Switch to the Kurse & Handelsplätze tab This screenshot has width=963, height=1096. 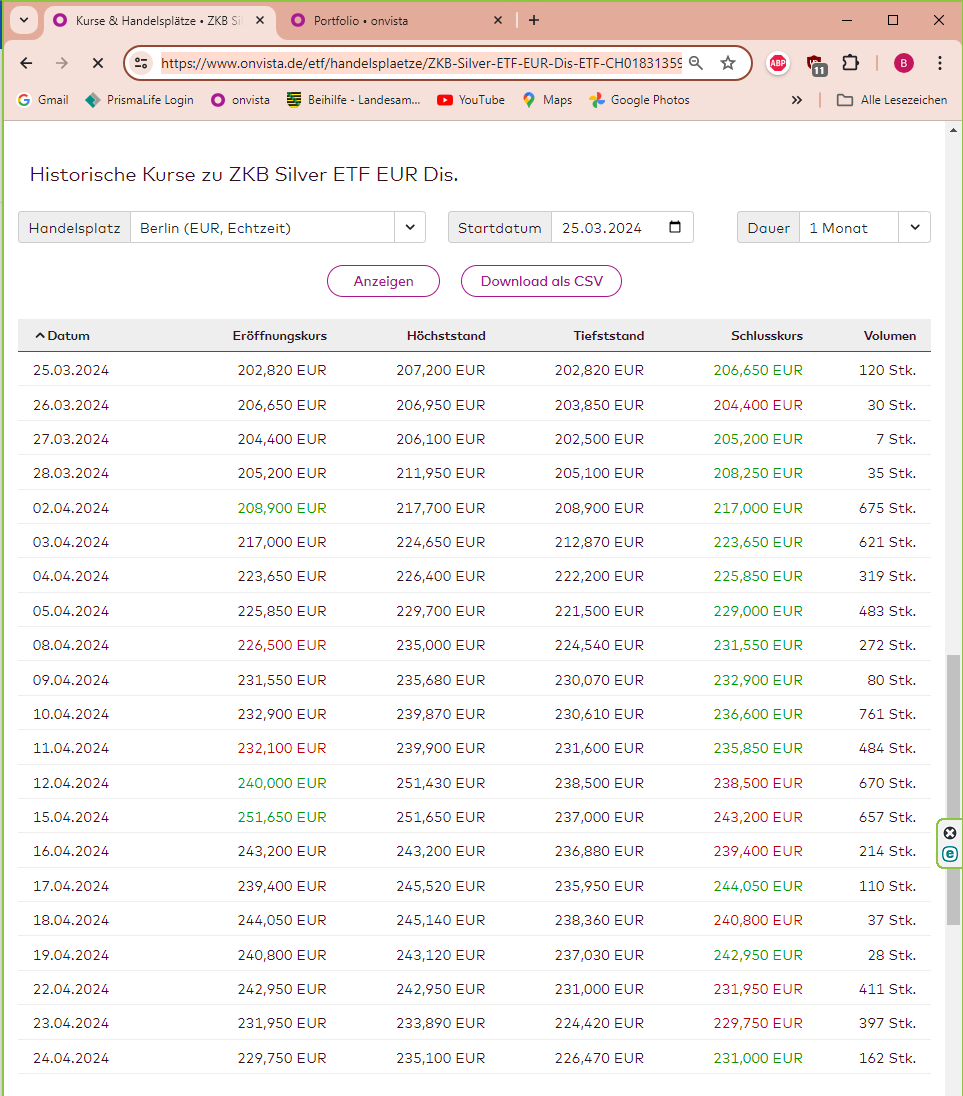point(158,21)
